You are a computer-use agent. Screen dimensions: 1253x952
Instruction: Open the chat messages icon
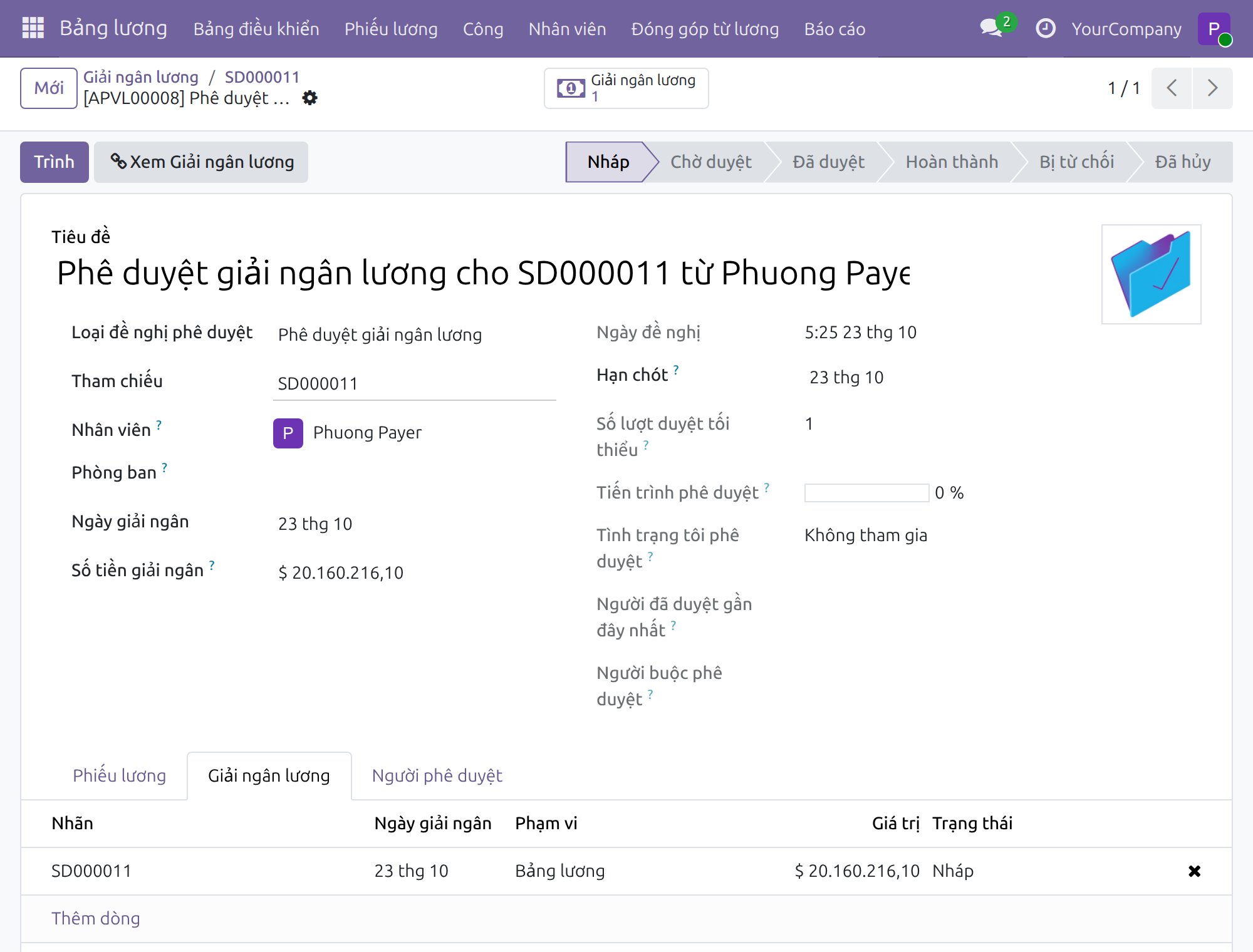click(x=992, y=28)
